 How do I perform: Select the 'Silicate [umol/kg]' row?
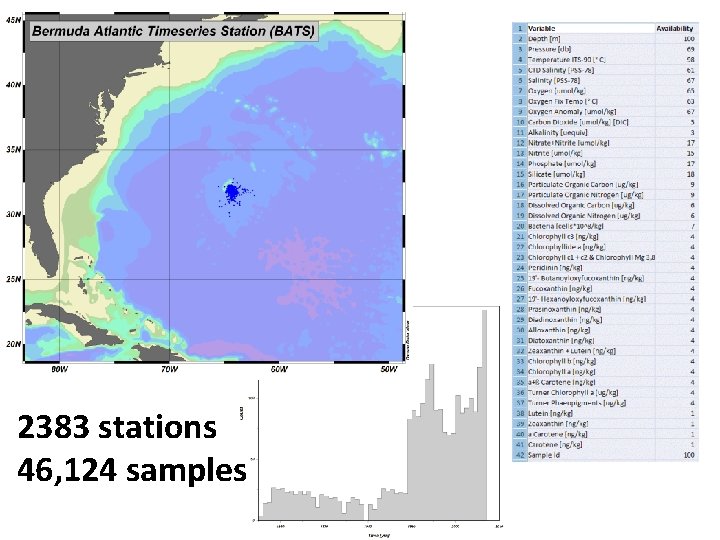pyautogui.click(x=605, y=174)
